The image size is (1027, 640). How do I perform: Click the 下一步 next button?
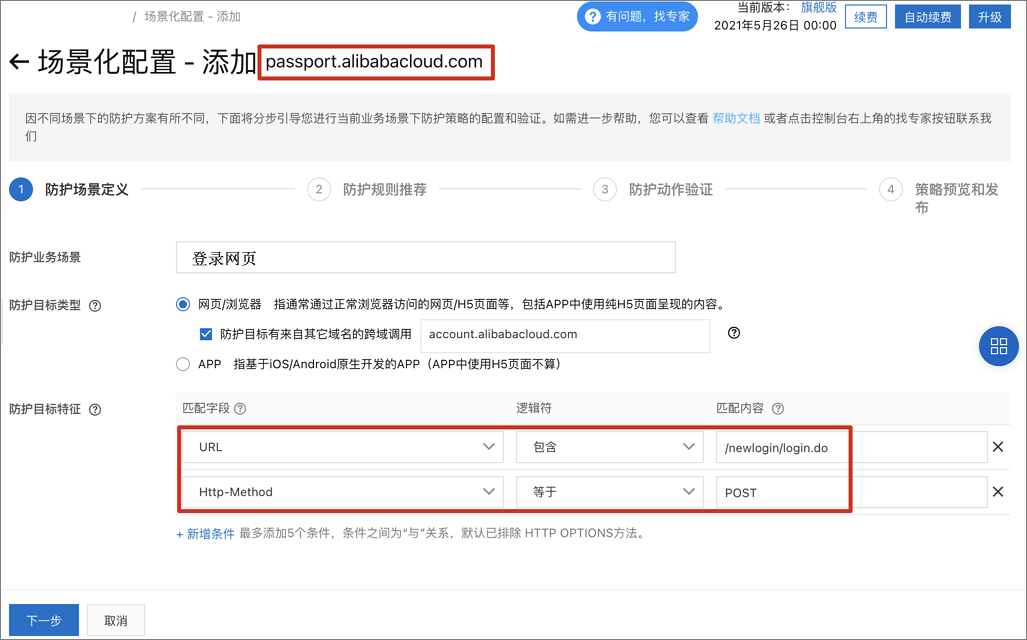pyautogui.click(x=44, y=620)
